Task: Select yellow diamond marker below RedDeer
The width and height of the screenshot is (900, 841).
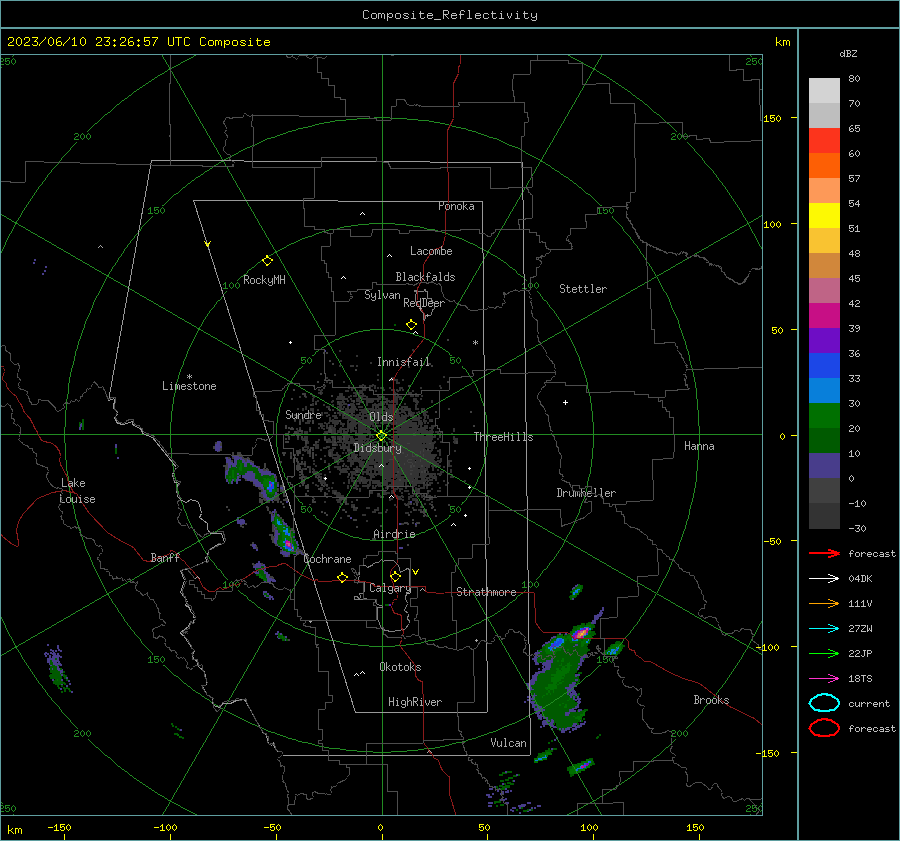Action: coord(412,325)
